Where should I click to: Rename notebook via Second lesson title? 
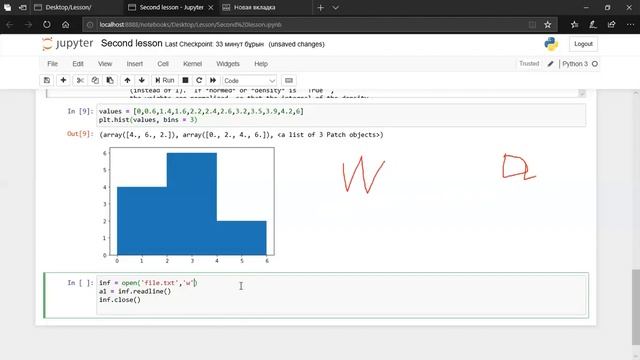tap(131, 43)
